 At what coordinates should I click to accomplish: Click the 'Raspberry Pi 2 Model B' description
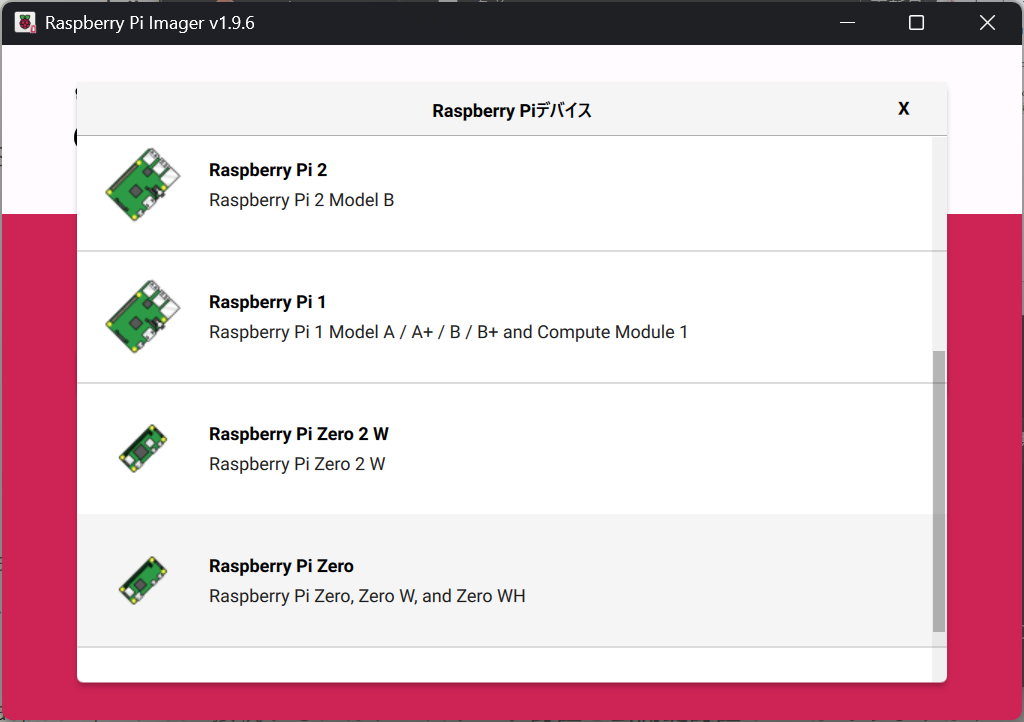[301, 200]
